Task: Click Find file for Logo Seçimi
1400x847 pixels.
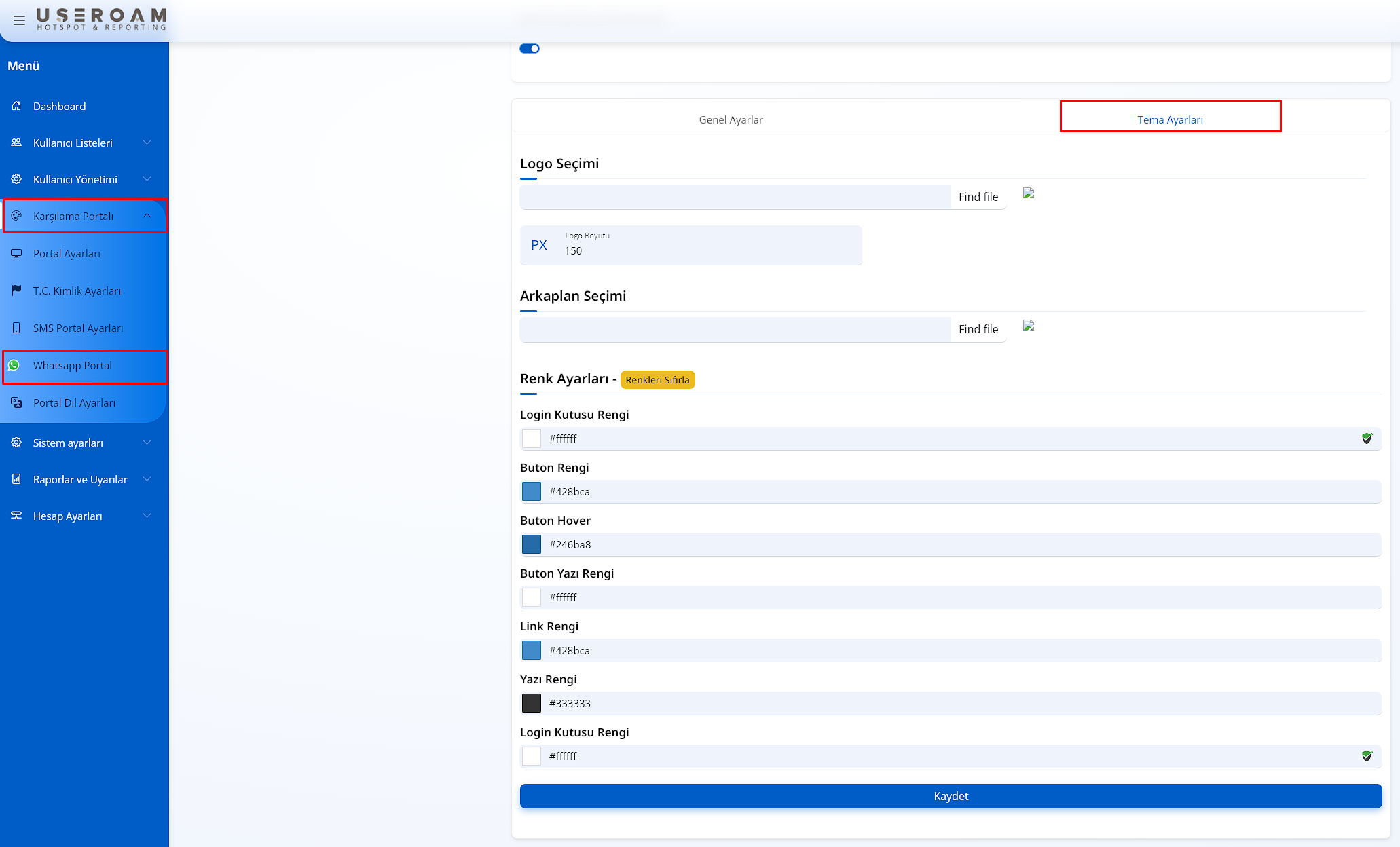Action: click(x=978, y=197)
